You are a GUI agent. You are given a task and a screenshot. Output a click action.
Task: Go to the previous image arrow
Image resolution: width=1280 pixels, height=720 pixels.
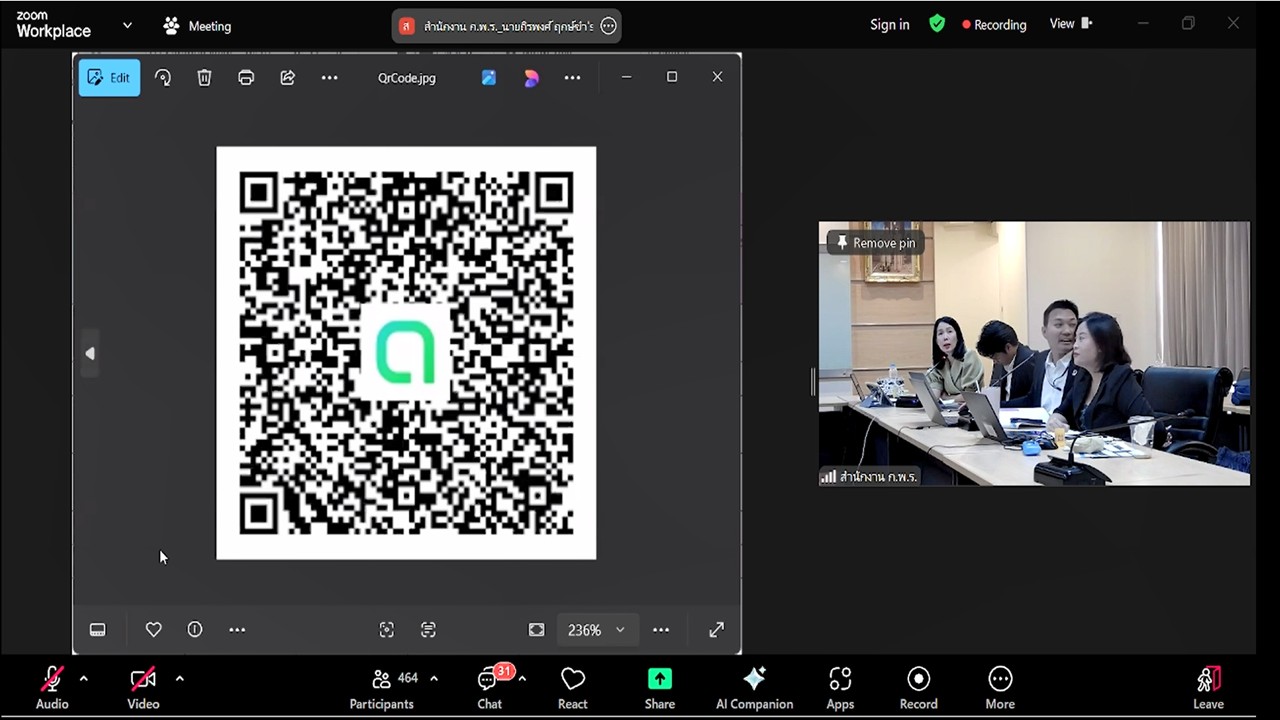click(90, 353)
